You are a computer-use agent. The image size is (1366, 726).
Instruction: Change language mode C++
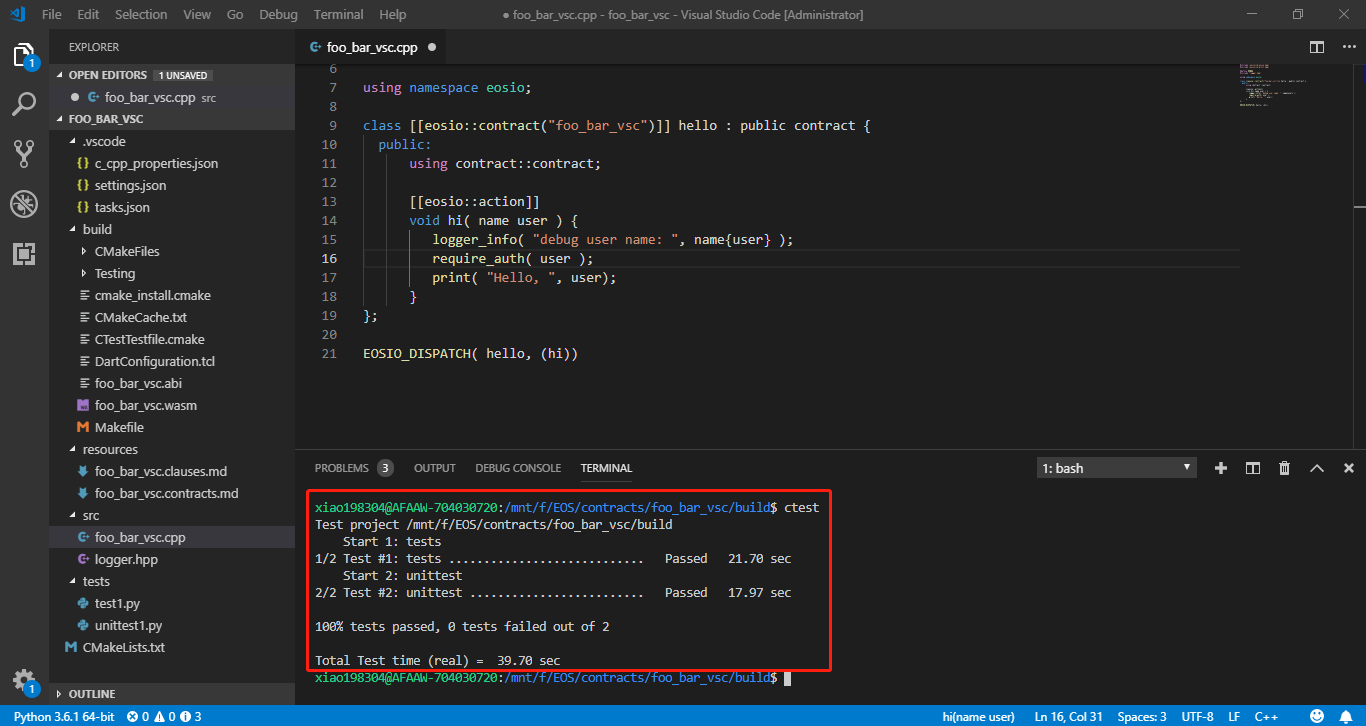click(1266, 717)
